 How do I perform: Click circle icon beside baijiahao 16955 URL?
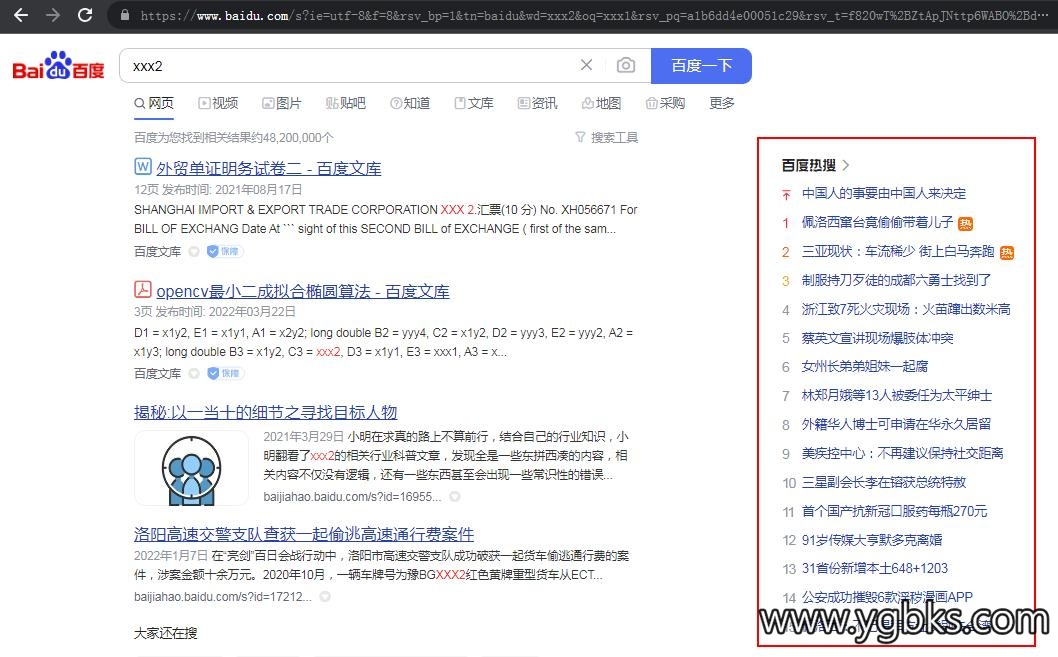click(455, 496)
